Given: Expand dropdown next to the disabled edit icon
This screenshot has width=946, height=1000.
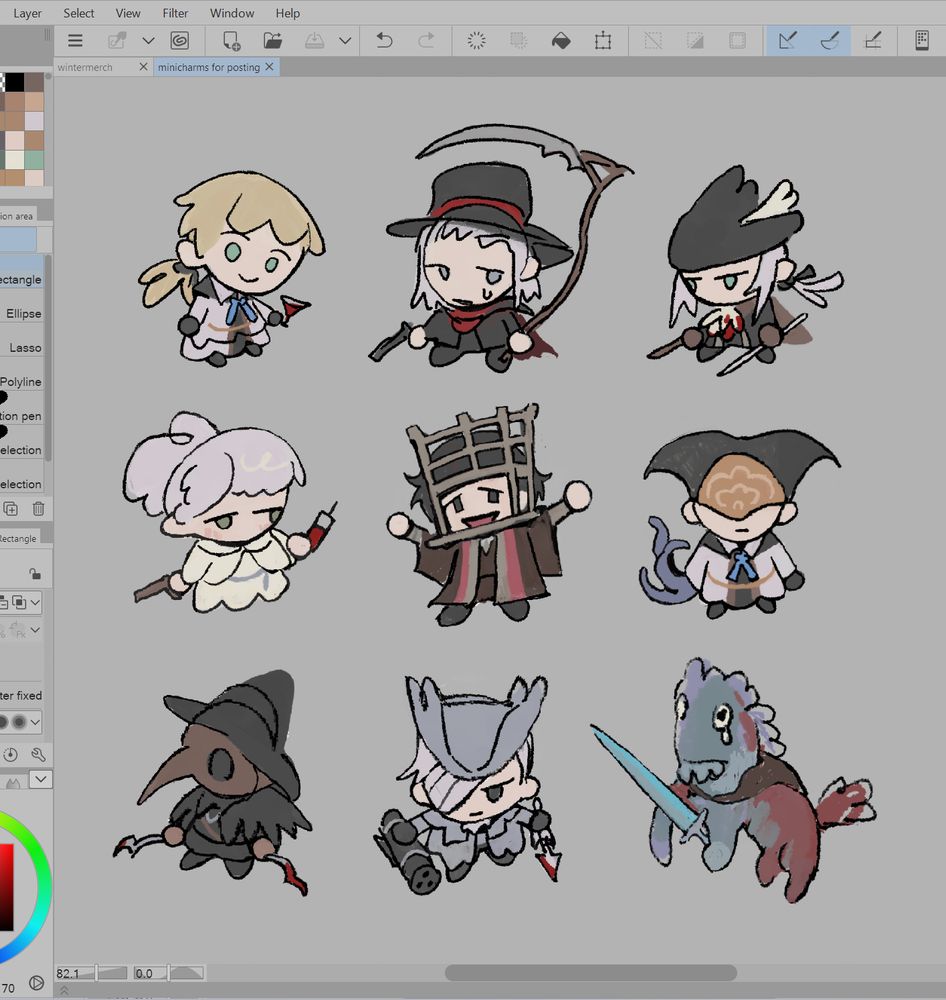Looking at the screenshot, I should tap(148, 41).
